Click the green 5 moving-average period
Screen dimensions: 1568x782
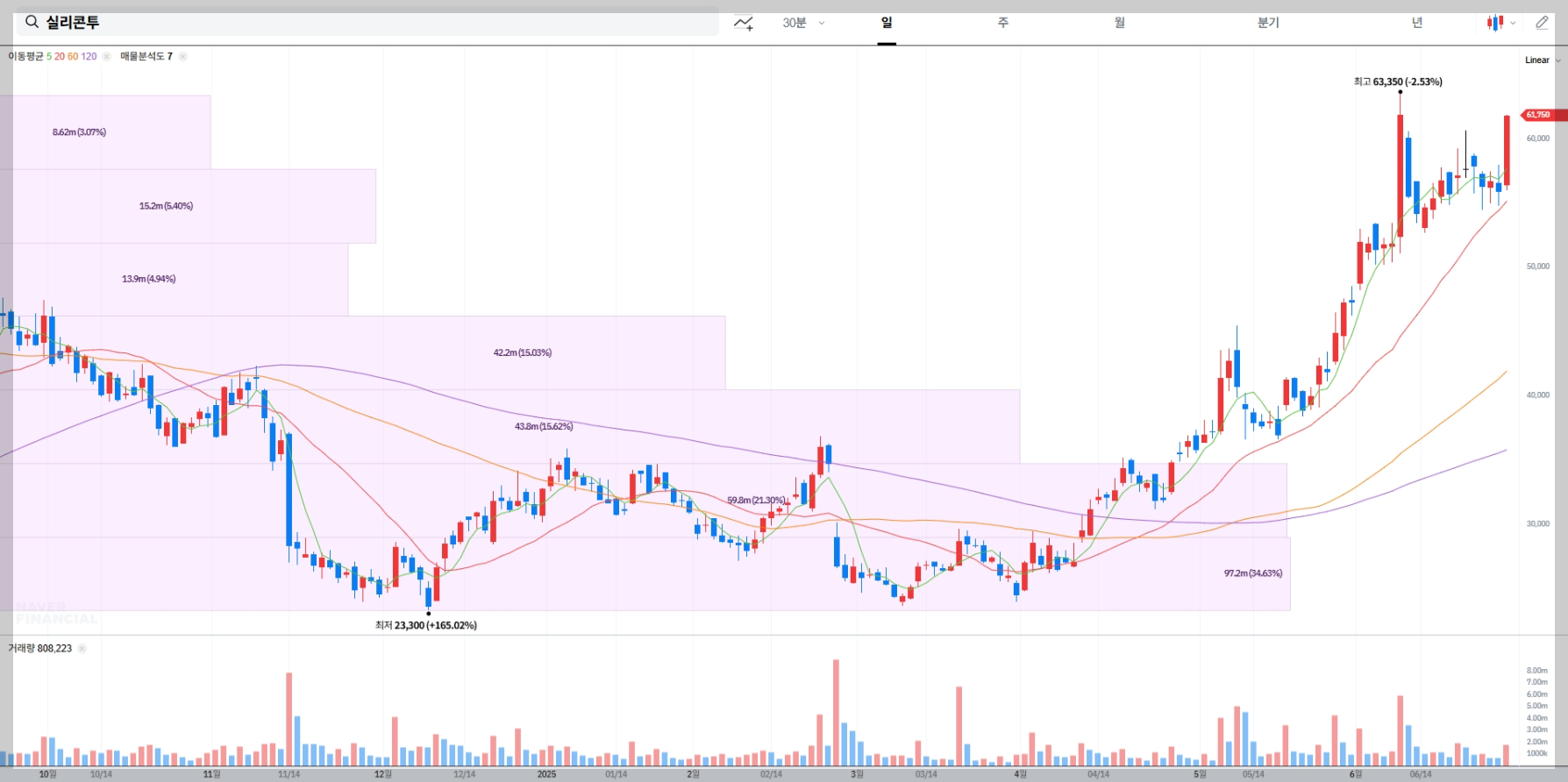(x=49, y=56)
